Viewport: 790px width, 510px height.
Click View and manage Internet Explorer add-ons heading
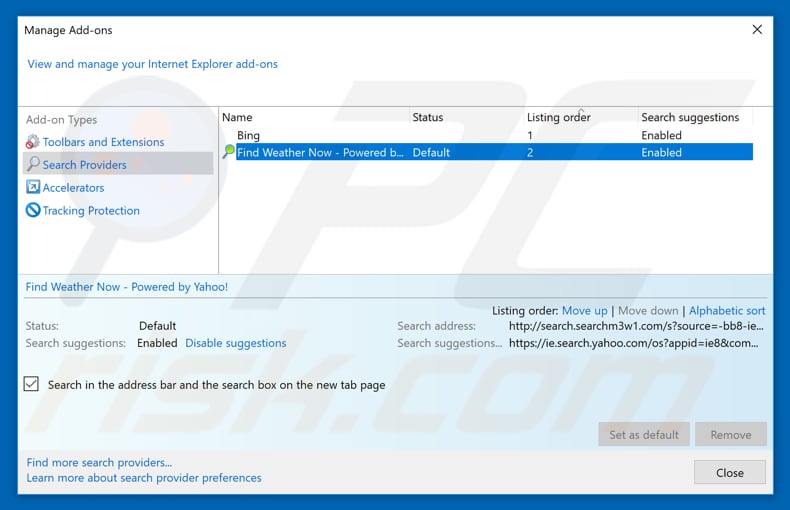coord(152,64)
